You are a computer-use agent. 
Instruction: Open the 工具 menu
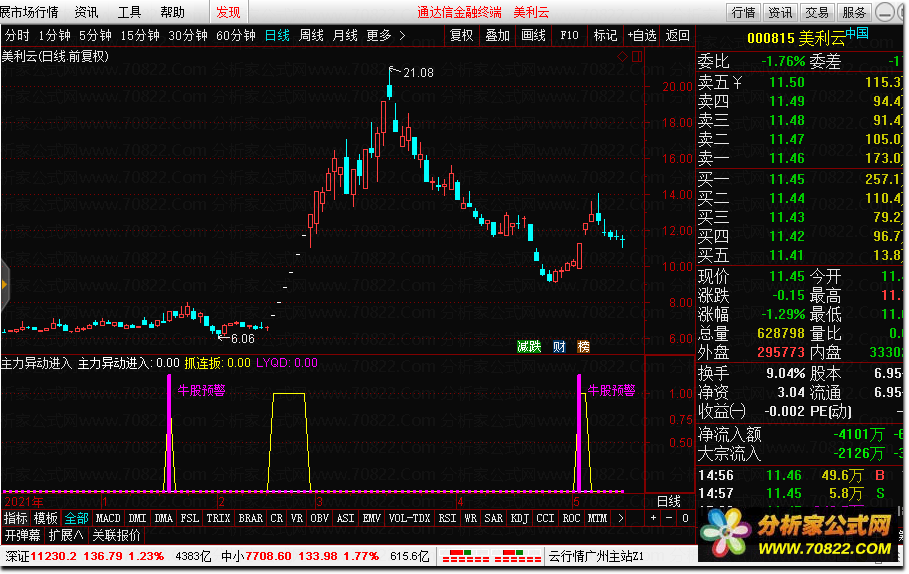(129, 12)
